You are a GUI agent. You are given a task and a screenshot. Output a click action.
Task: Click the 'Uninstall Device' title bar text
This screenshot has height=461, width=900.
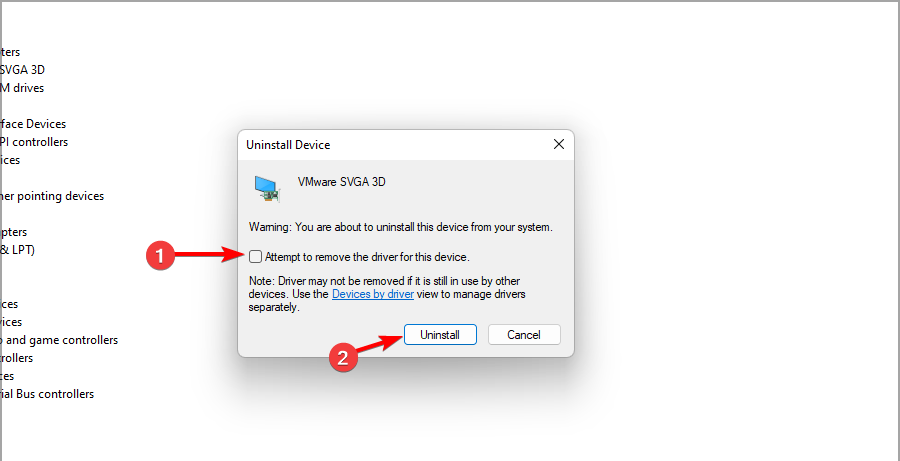point(288,145)
